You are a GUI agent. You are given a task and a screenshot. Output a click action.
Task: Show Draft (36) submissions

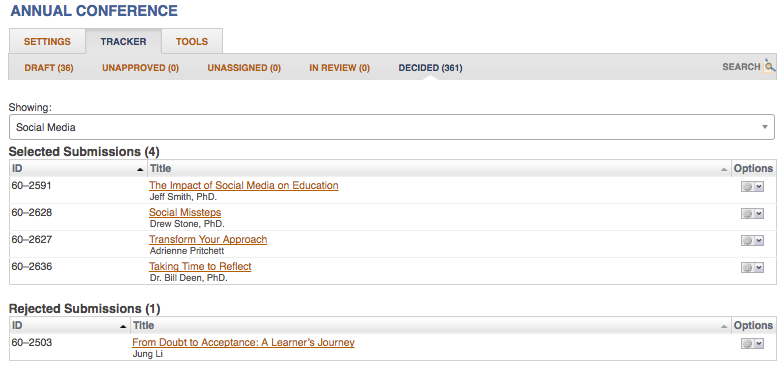coord(49,68)
